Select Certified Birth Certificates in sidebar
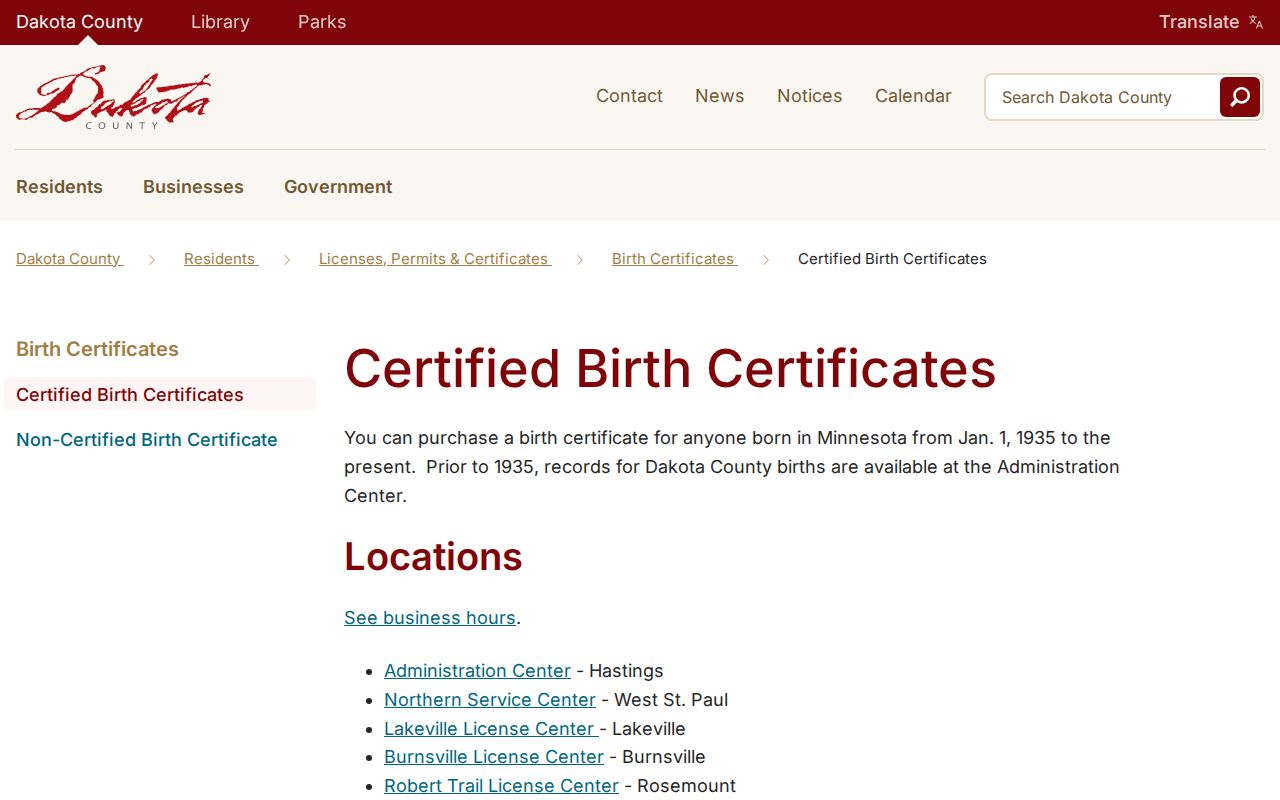This screenshot has width=1280, height=800. pos(160,394)
